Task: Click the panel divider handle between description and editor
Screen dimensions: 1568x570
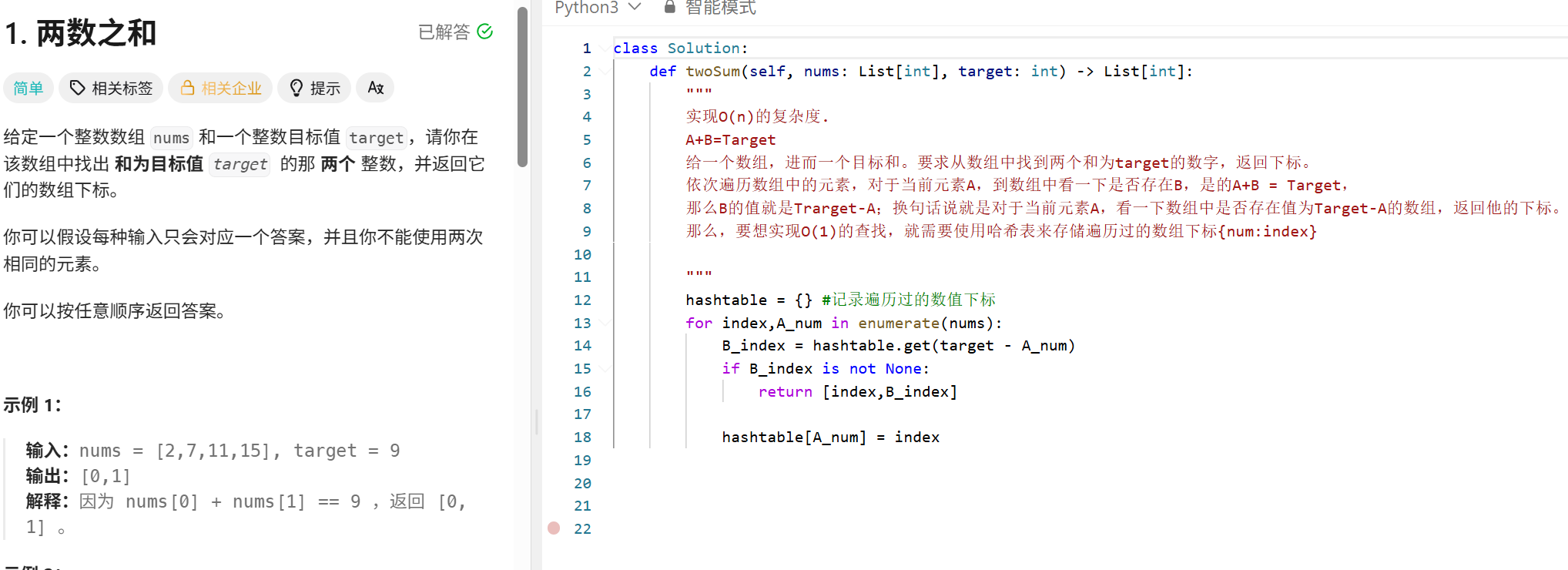Action: pyautogui.click(x=536, y=422)
